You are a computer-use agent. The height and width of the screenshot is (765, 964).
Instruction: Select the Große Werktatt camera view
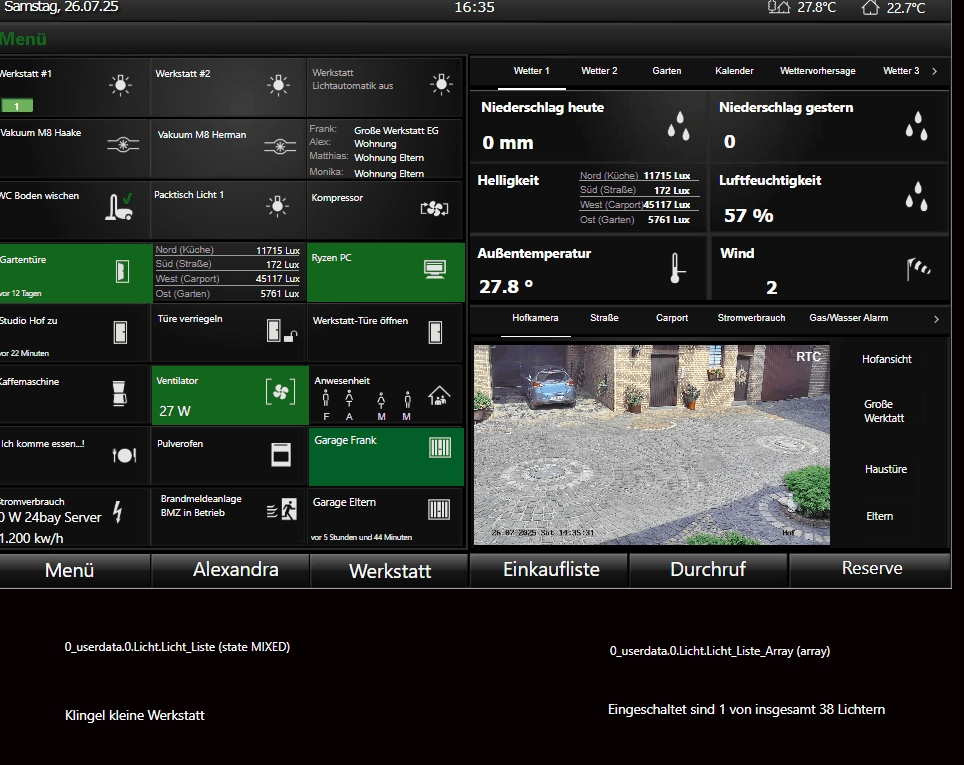[884, 411]
